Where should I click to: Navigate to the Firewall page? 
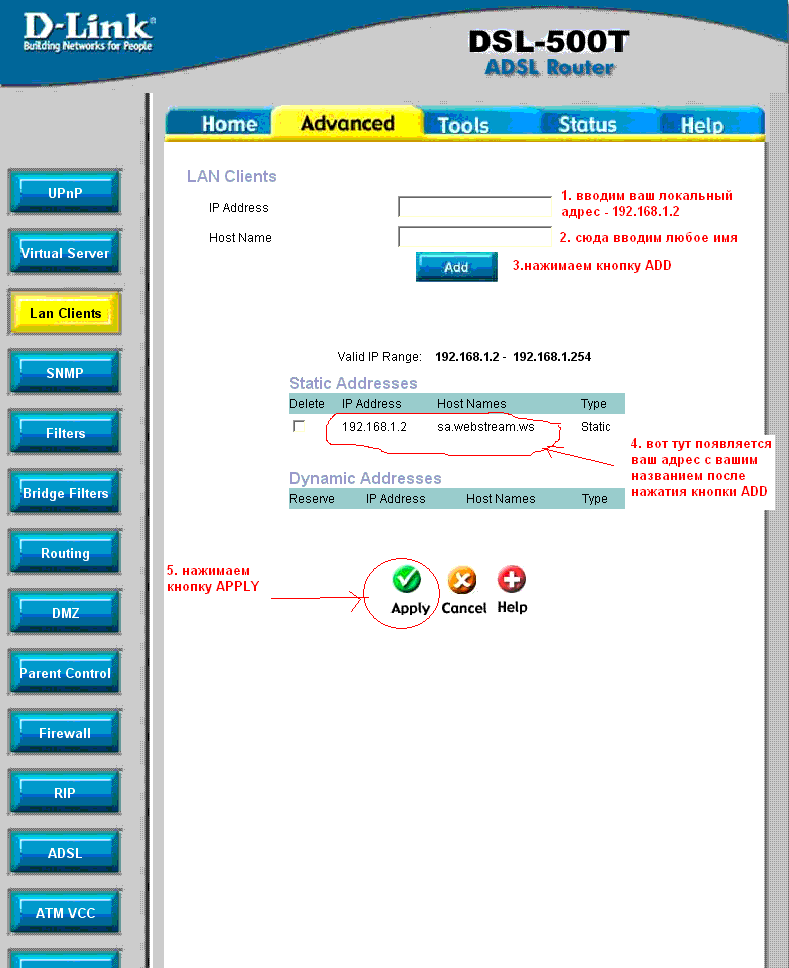pos(65,733)
